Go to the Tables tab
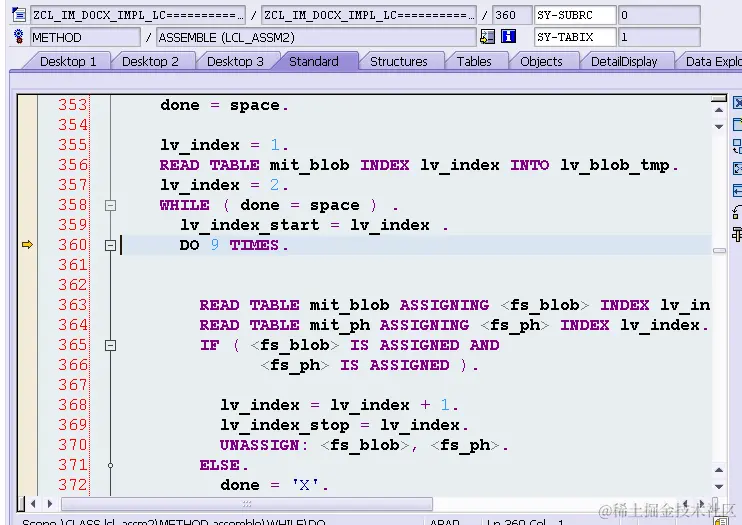Image resolution: width=742 pixels, height=525 pixels. pyautogui.click(x=474, y=62)
